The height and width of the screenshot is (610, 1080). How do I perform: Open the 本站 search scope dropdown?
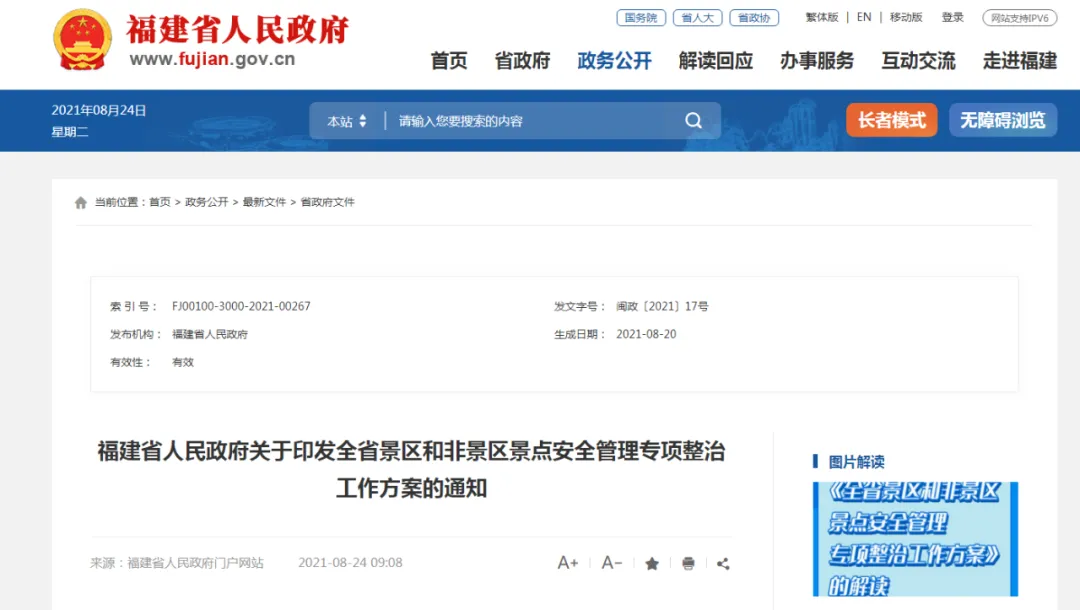[x=346, y=121]
